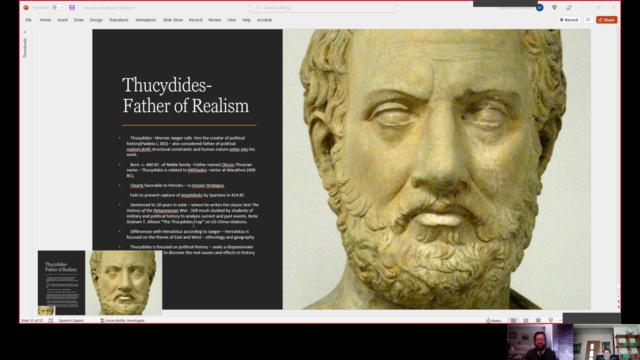The width and height of the screenshot is (640, 360).
Task: Switch to the Home tab
Action: pos(45,20)
